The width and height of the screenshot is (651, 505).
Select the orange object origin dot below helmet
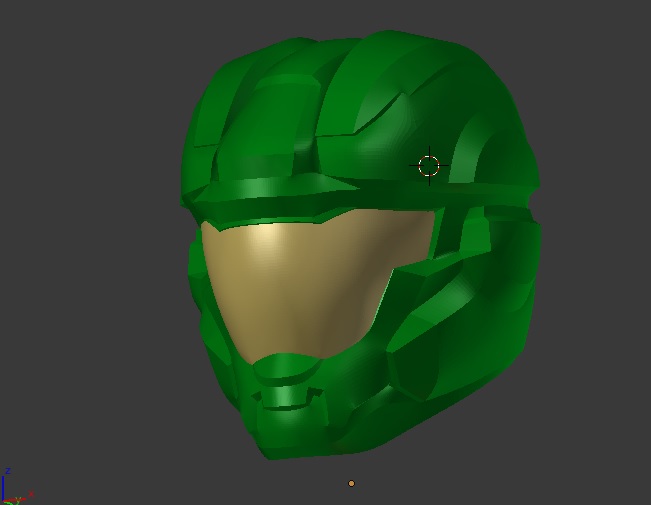(x=351, y=483)
